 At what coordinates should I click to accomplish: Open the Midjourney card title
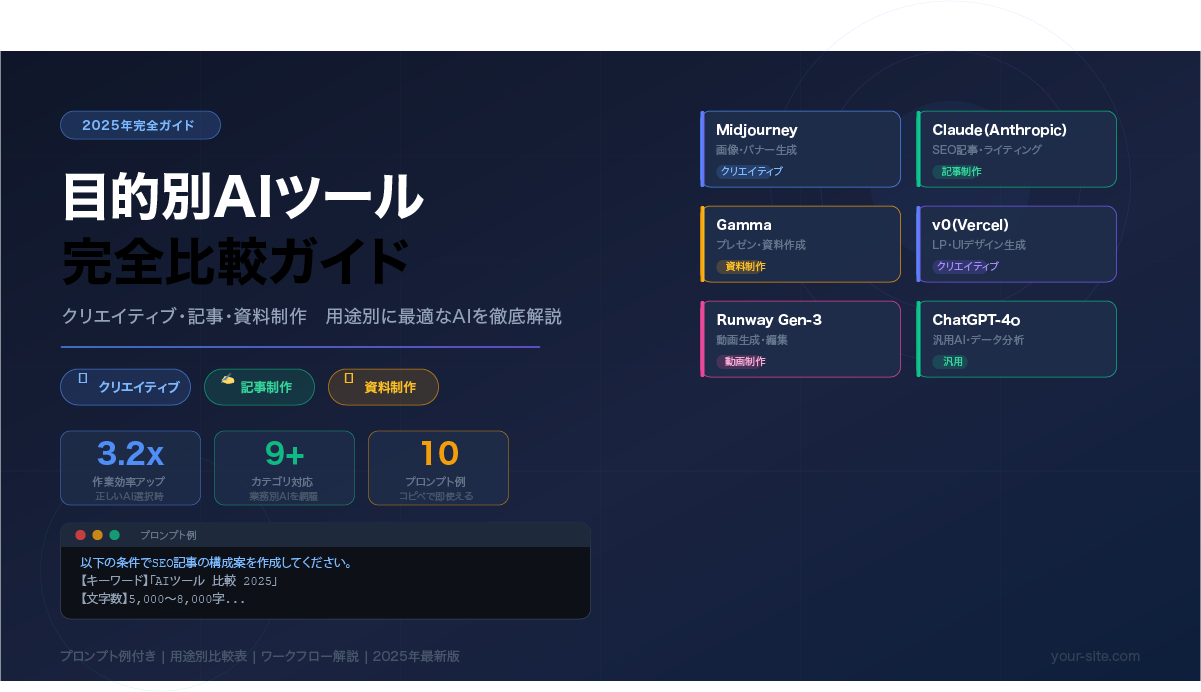[x=757, y=130]
